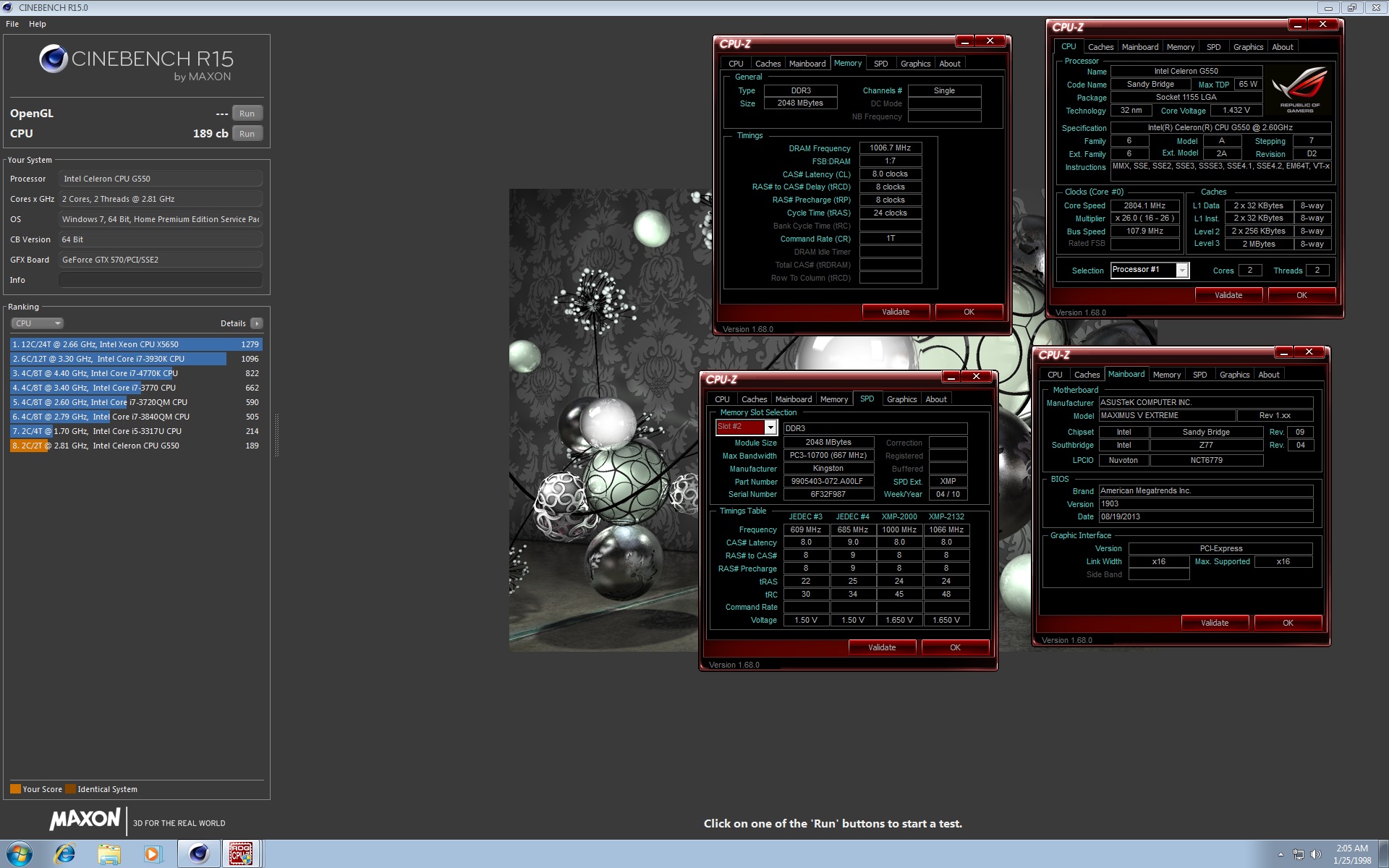Open About tab in Mainboard CPU-Z window
The width and height of the screenshot is (1389, 868).
point(1268,375)
